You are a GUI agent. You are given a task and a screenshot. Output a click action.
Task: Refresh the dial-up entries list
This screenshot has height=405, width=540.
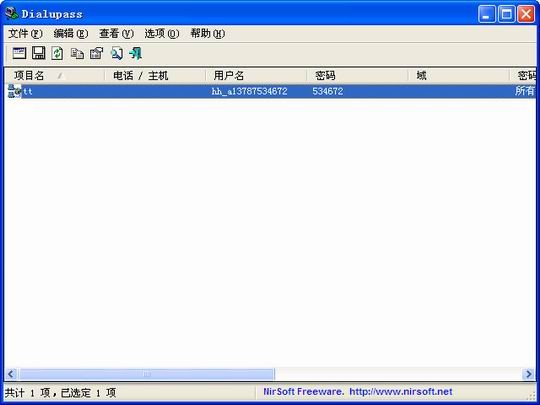57,53
